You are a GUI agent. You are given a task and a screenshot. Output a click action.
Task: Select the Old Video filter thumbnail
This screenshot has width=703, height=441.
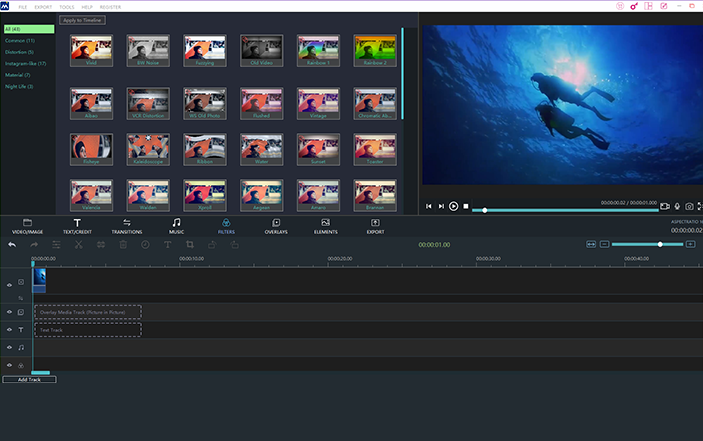pyautogui.click(x=261, y=51)
